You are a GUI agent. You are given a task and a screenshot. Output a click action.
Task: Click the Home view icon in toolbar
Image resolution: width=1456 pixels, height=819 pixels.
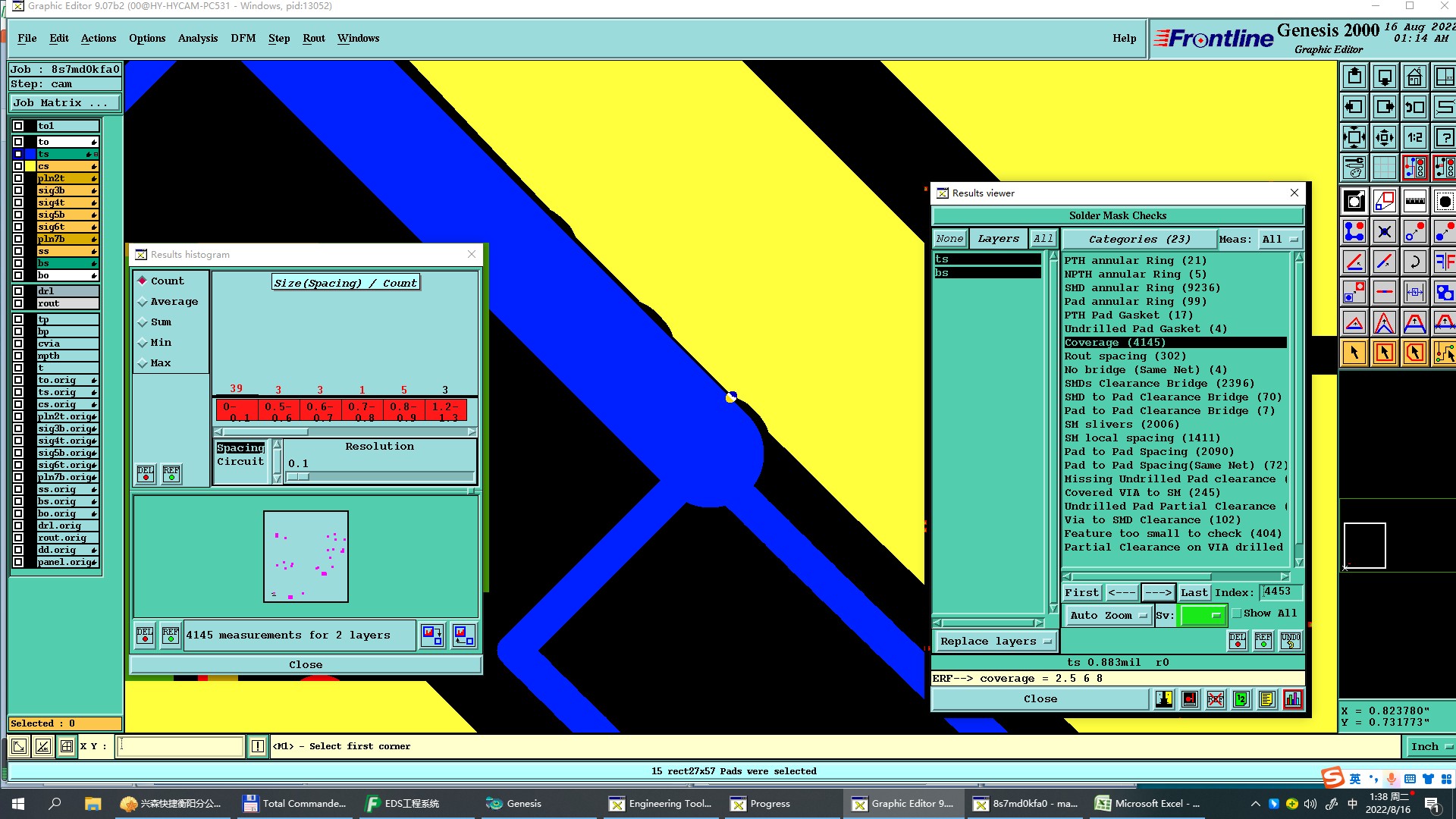coord(1414,77)
